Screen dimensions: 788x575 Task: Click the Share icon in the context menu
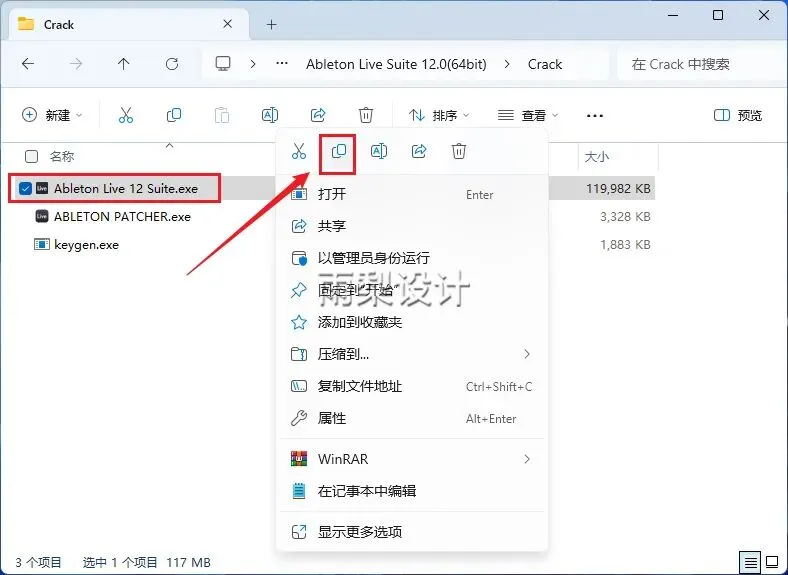tap(419, 151)
